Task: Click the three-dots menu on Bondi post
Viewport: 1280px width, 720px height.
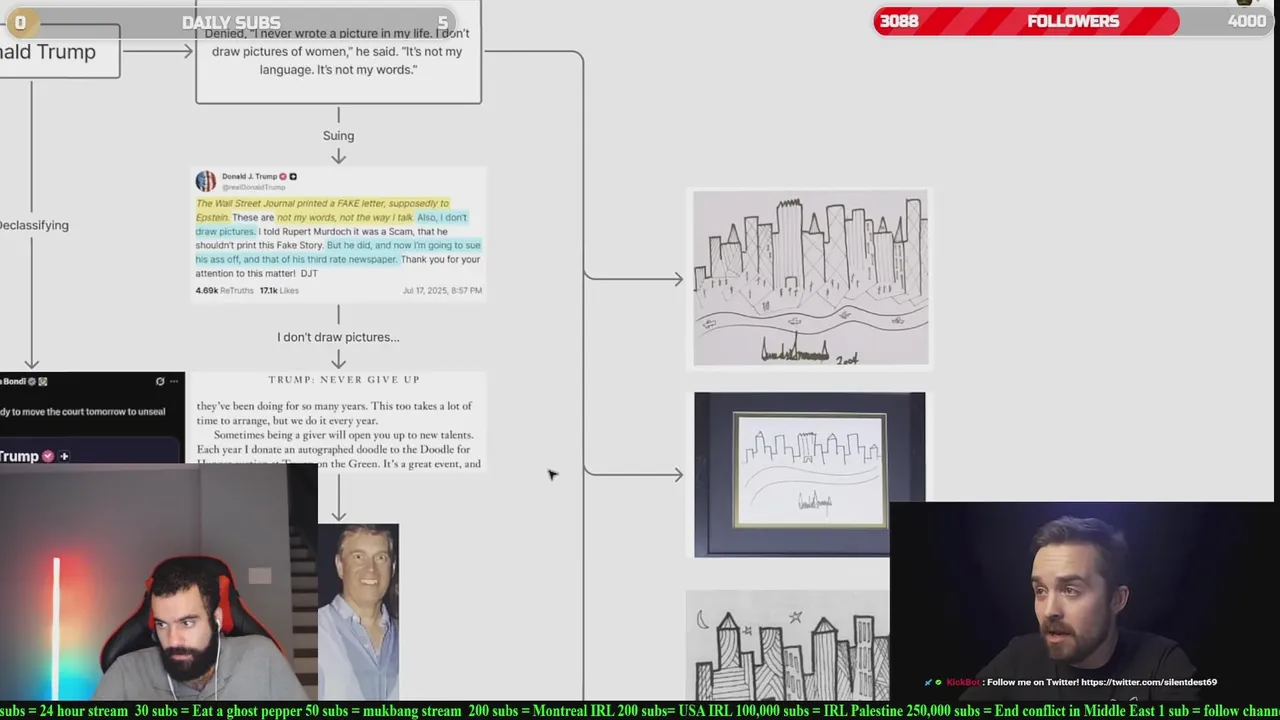Action: click(175, 381)
